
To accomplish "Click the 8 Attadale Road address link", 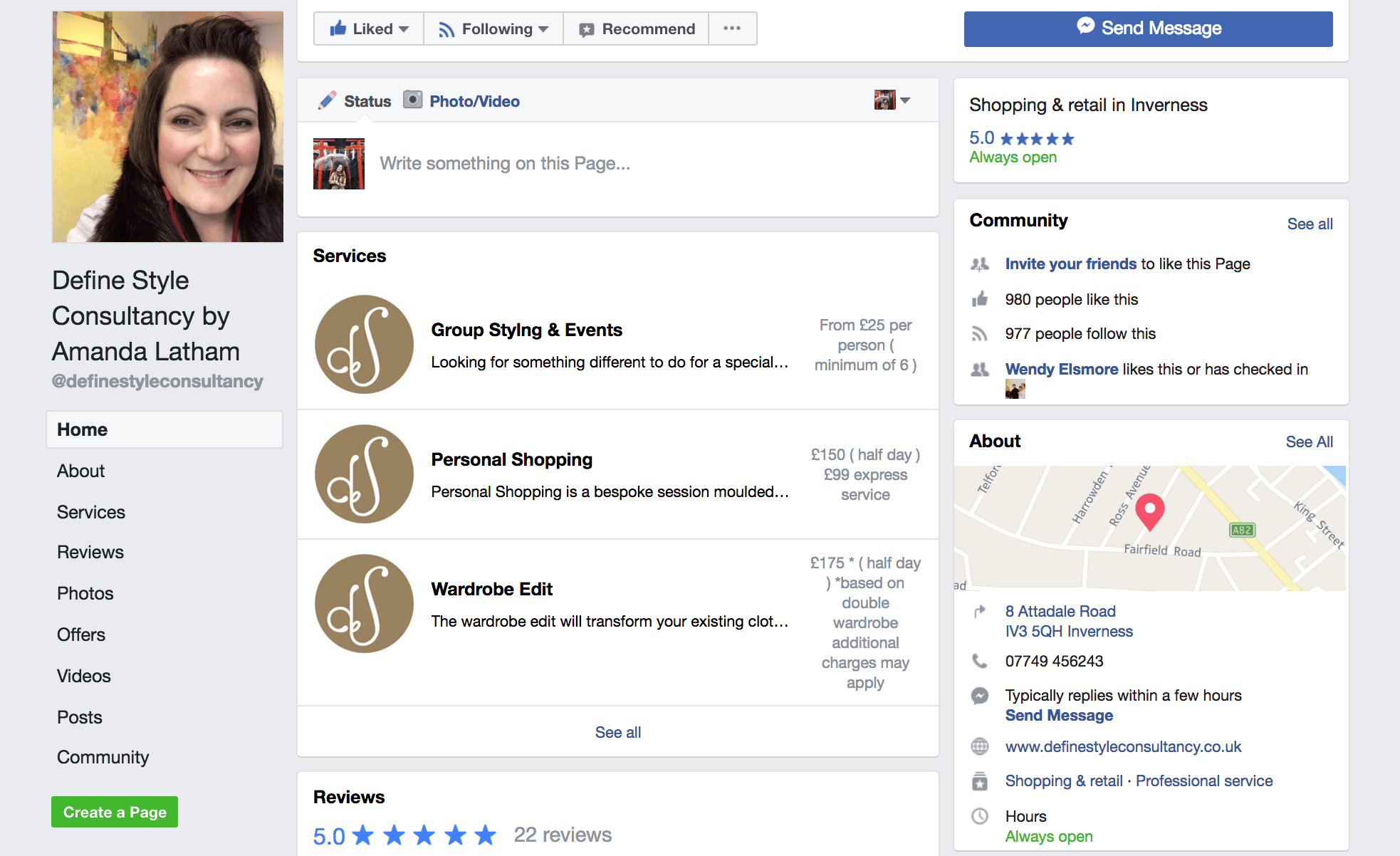I will point(1069,621).
